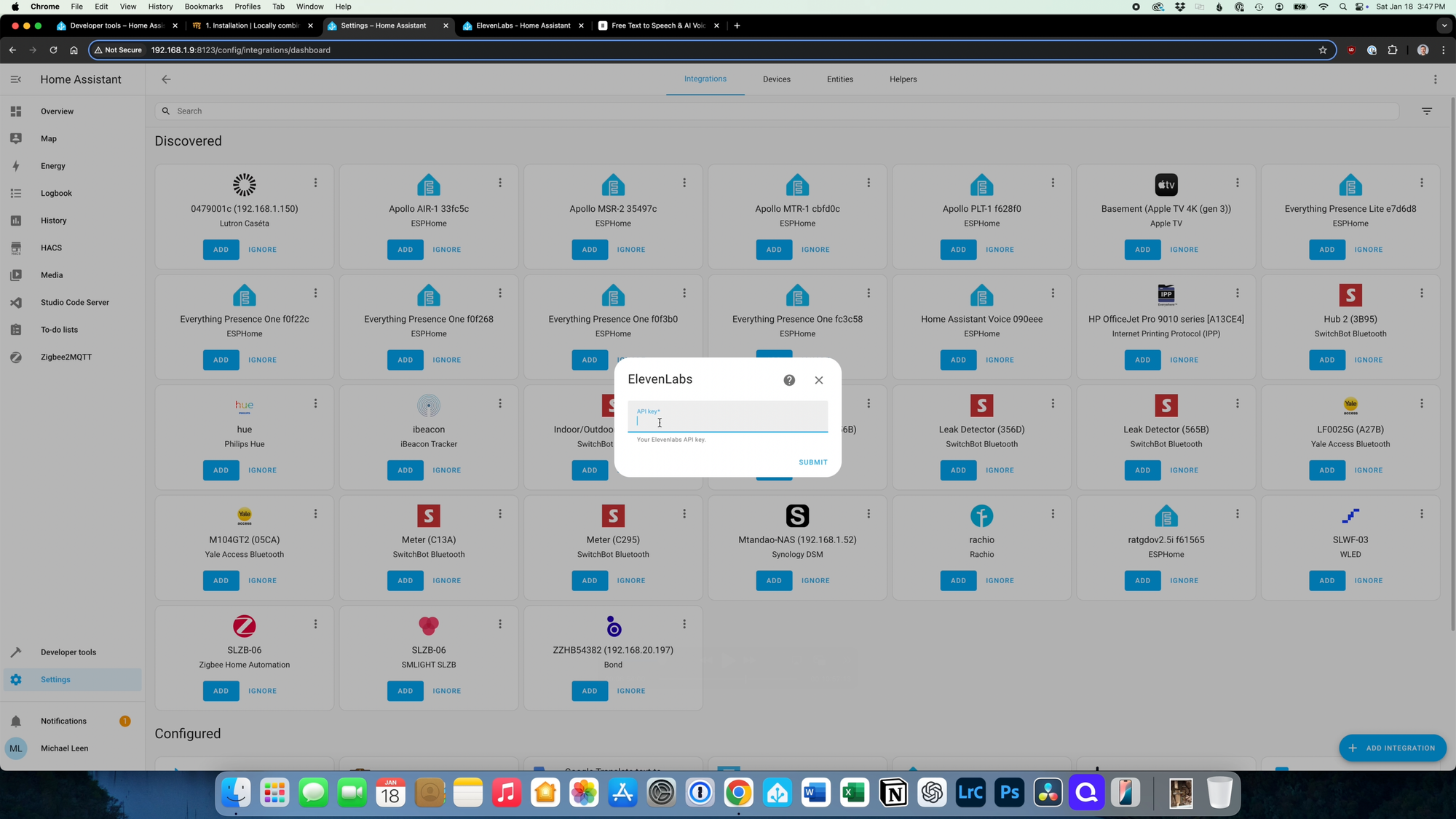Open Studio Code Server sidebar item
The image size is (1456, 819).
coord(73,302)
